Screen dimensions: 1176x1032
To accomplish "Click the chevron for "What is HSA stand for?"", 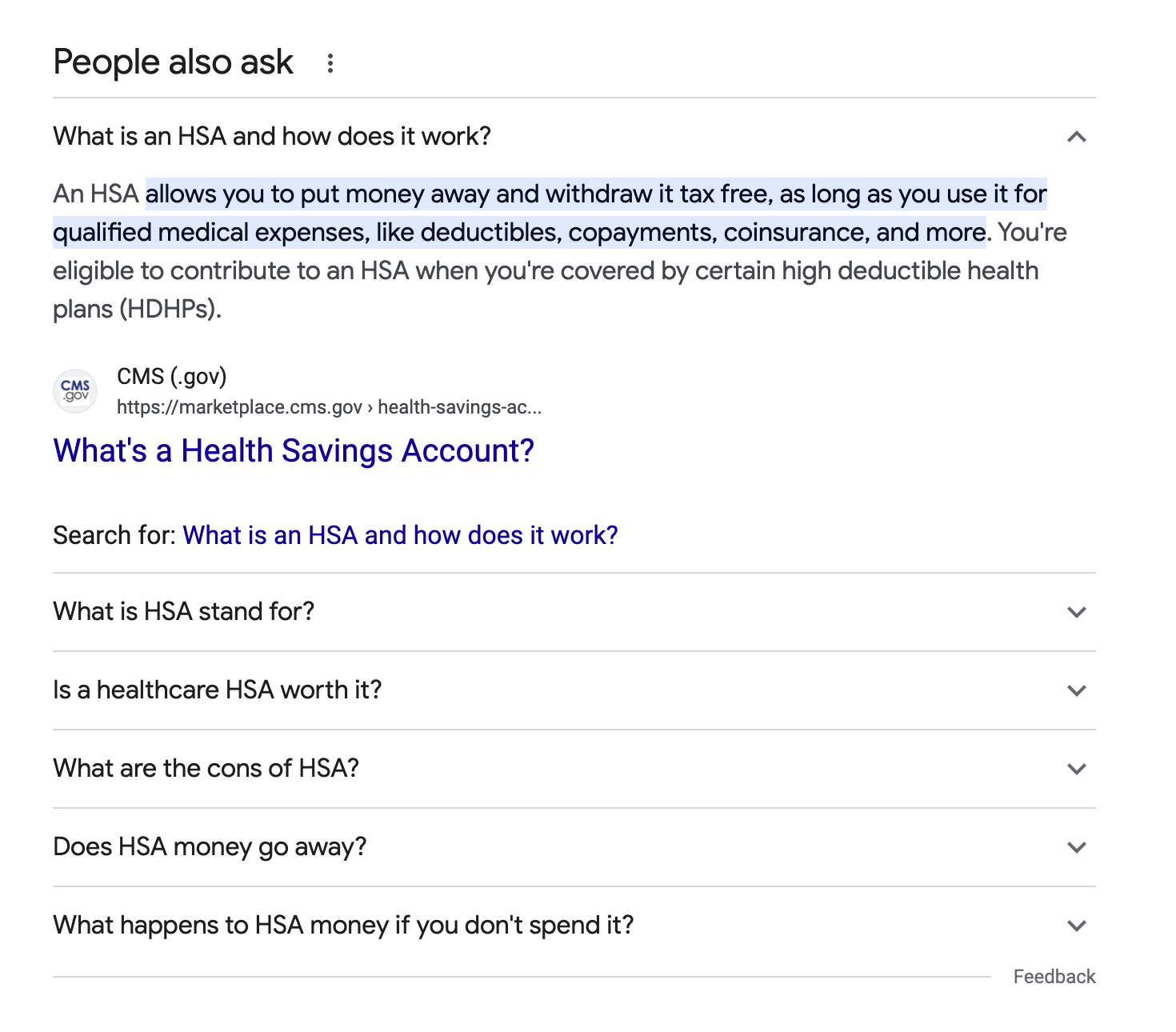I will (x=1077, y=612).
